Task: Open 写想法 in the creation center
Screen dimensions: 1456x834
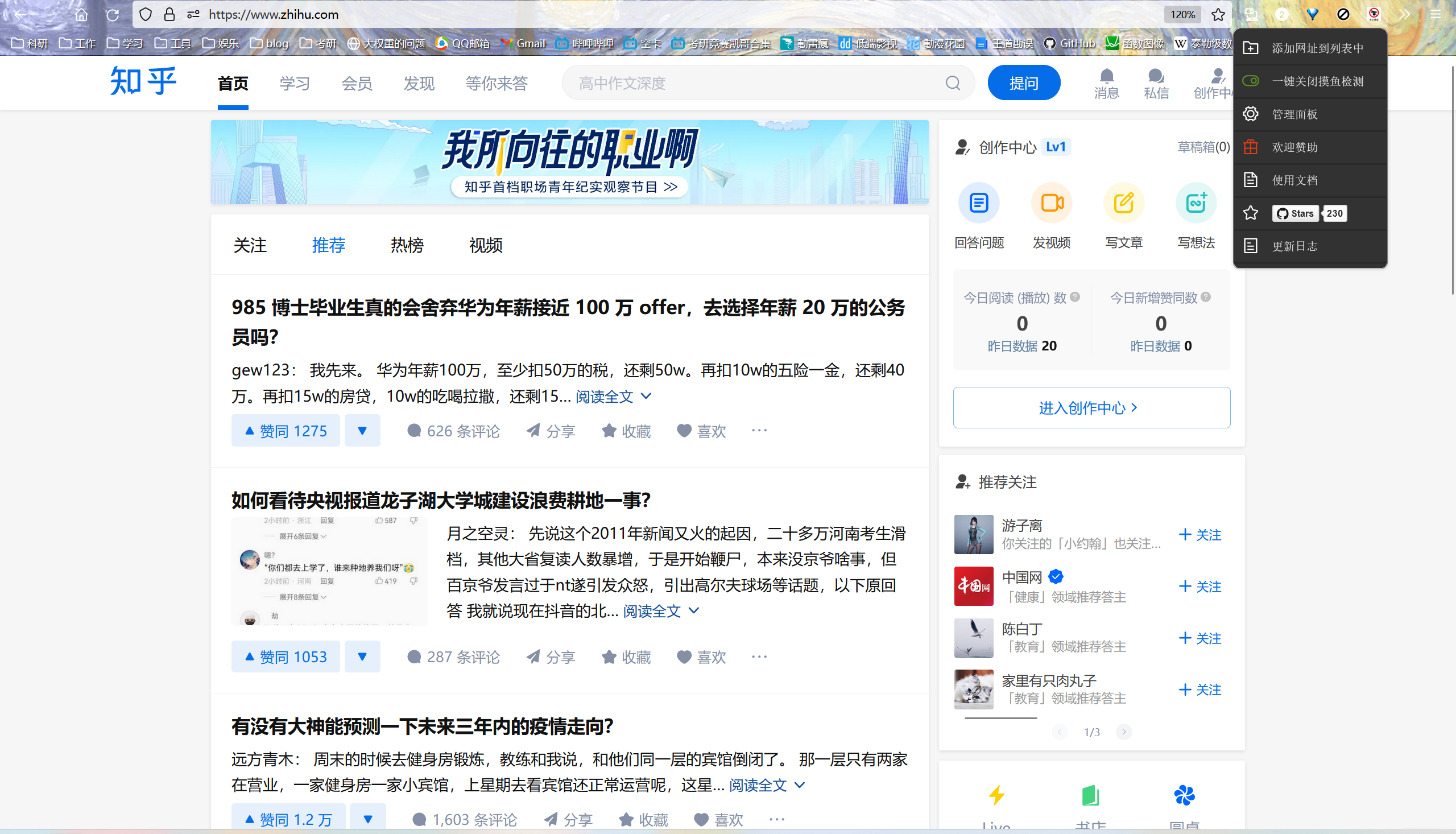Action: tap(1196, 203)
